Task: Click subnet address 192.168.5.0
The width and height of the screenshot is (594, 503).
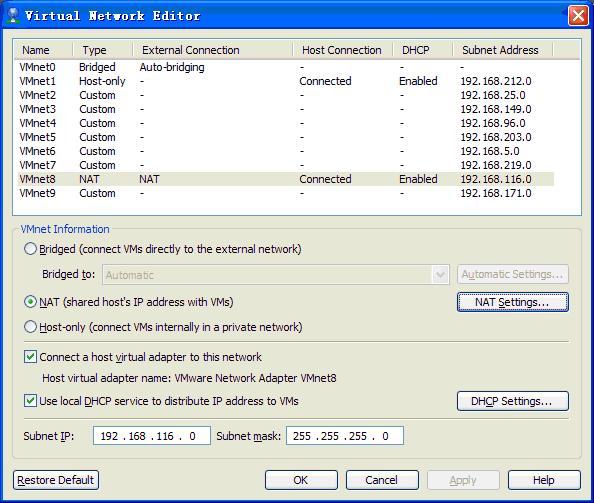Action: click(x=490, y=151)
